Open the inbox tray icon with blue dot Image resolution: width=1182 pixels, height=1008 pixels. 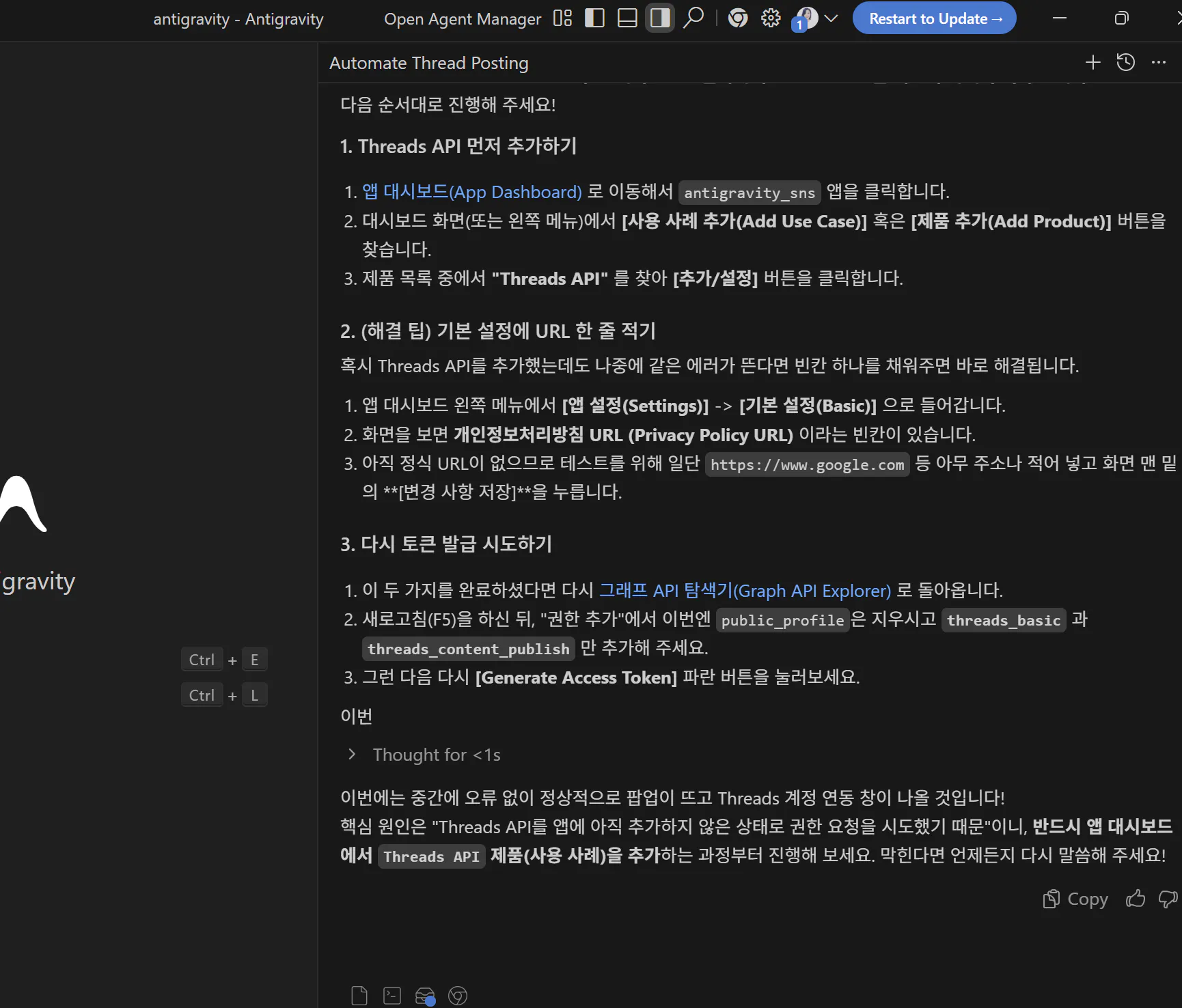tap(425, 996)
